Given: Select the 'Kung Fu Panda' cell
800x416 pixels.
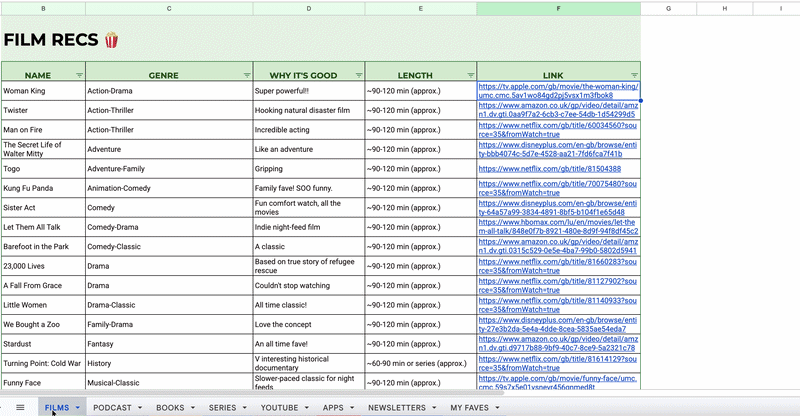Looking at the screenshot, I should (43, 188).
